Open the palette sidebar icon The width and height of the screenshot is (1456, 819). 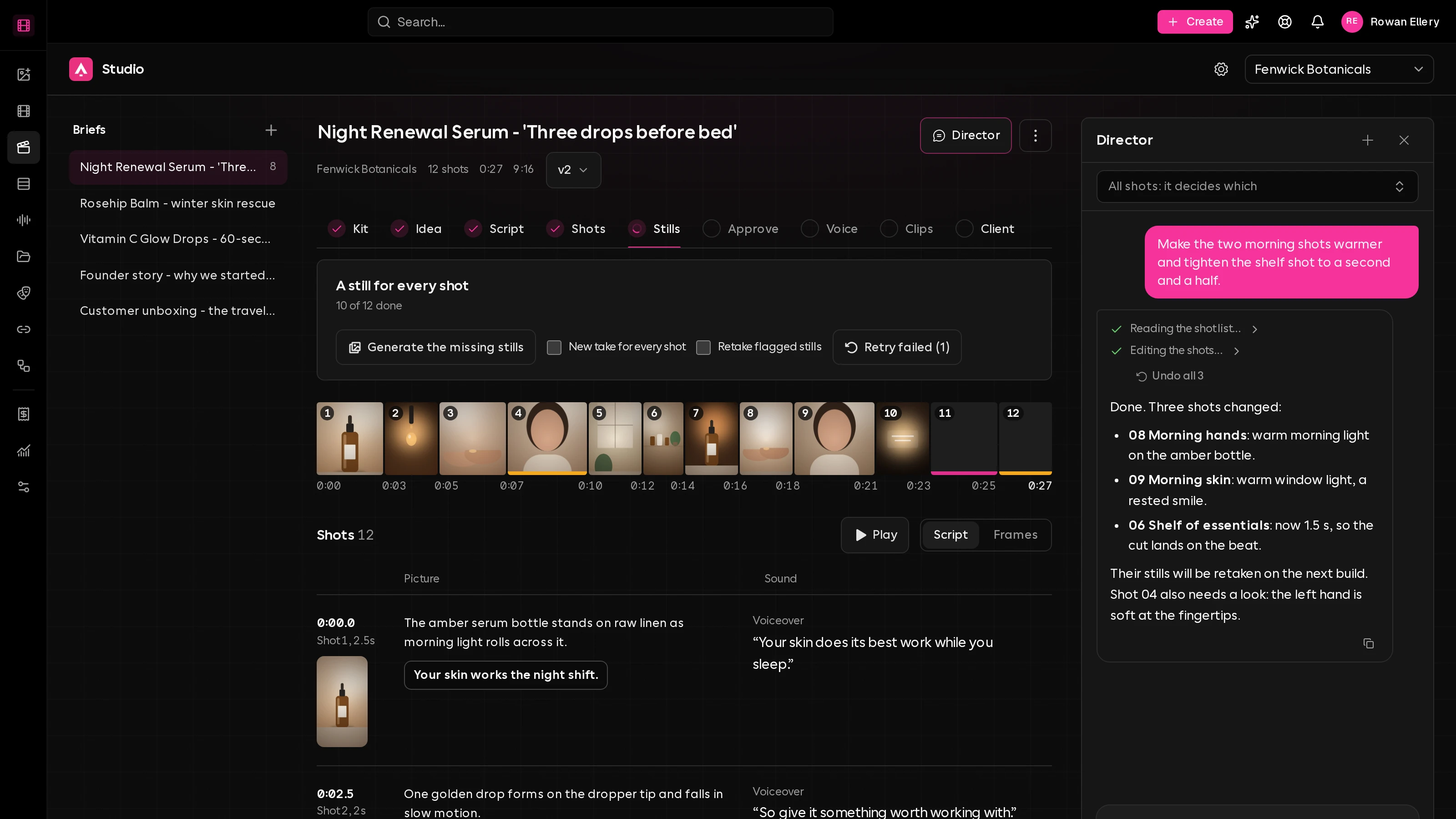[23, 293]
